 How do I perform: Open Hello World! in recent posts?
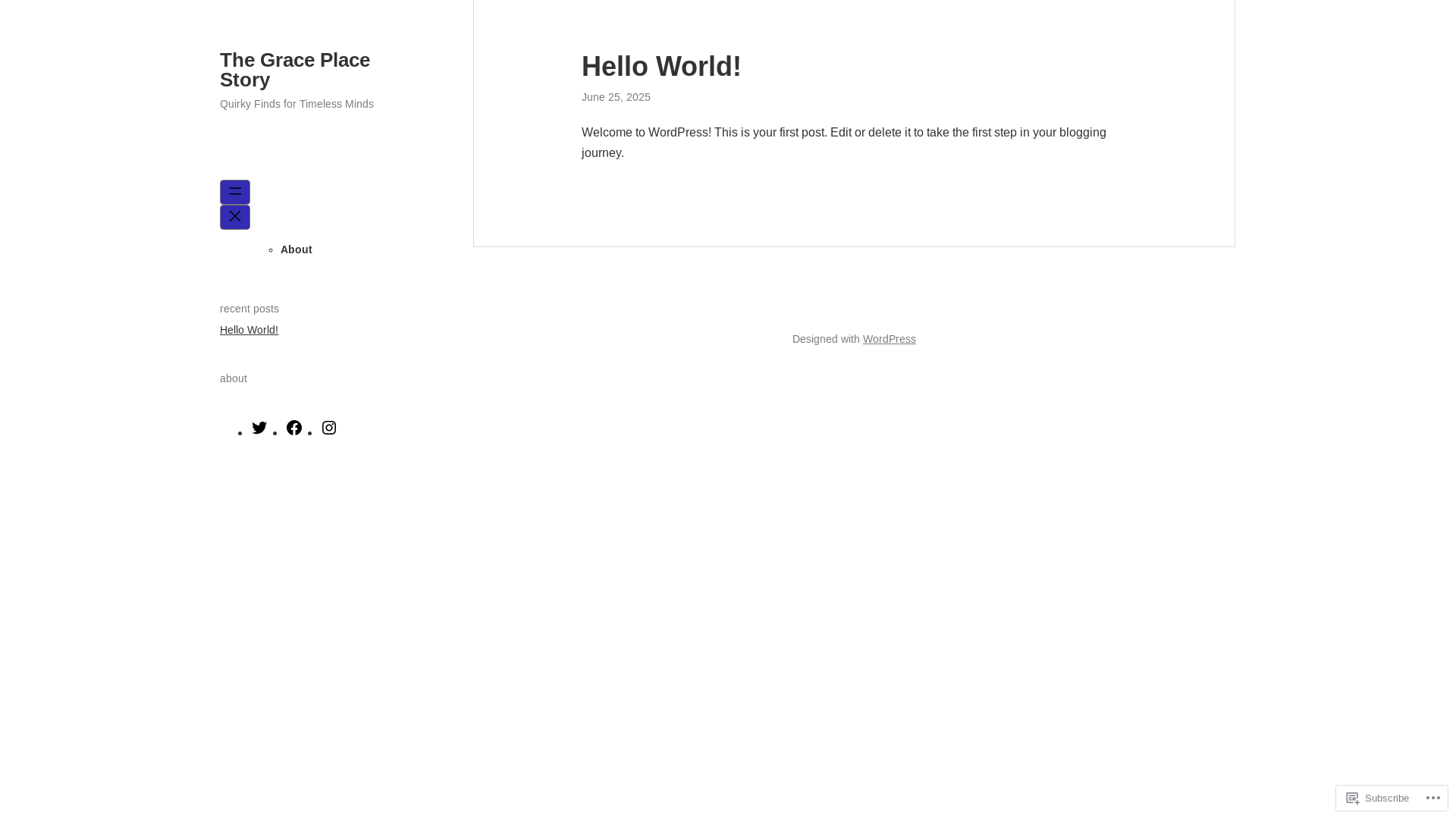click(x=249, y=330)
